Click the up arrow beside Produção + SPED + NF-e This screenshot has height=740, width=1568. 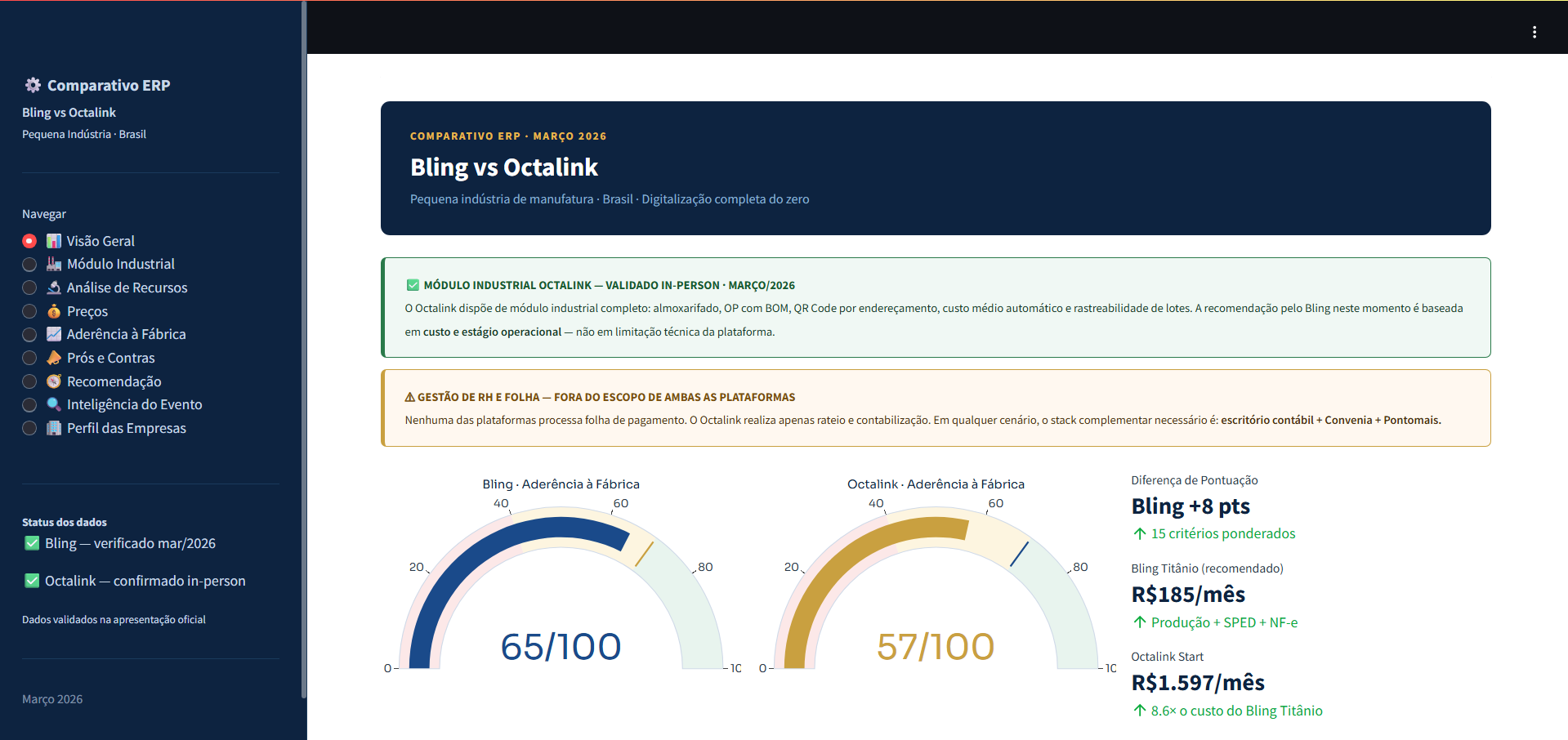(1139, 622)
